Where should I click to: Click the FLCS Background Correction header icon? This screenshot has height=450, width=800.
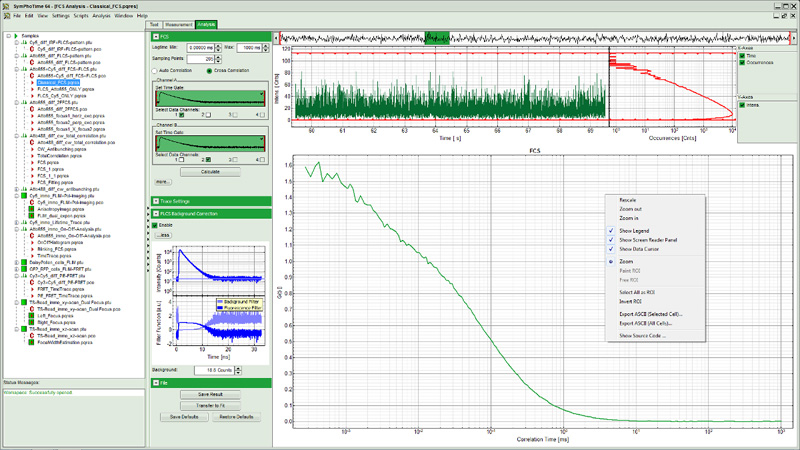(x=155, y=214)
